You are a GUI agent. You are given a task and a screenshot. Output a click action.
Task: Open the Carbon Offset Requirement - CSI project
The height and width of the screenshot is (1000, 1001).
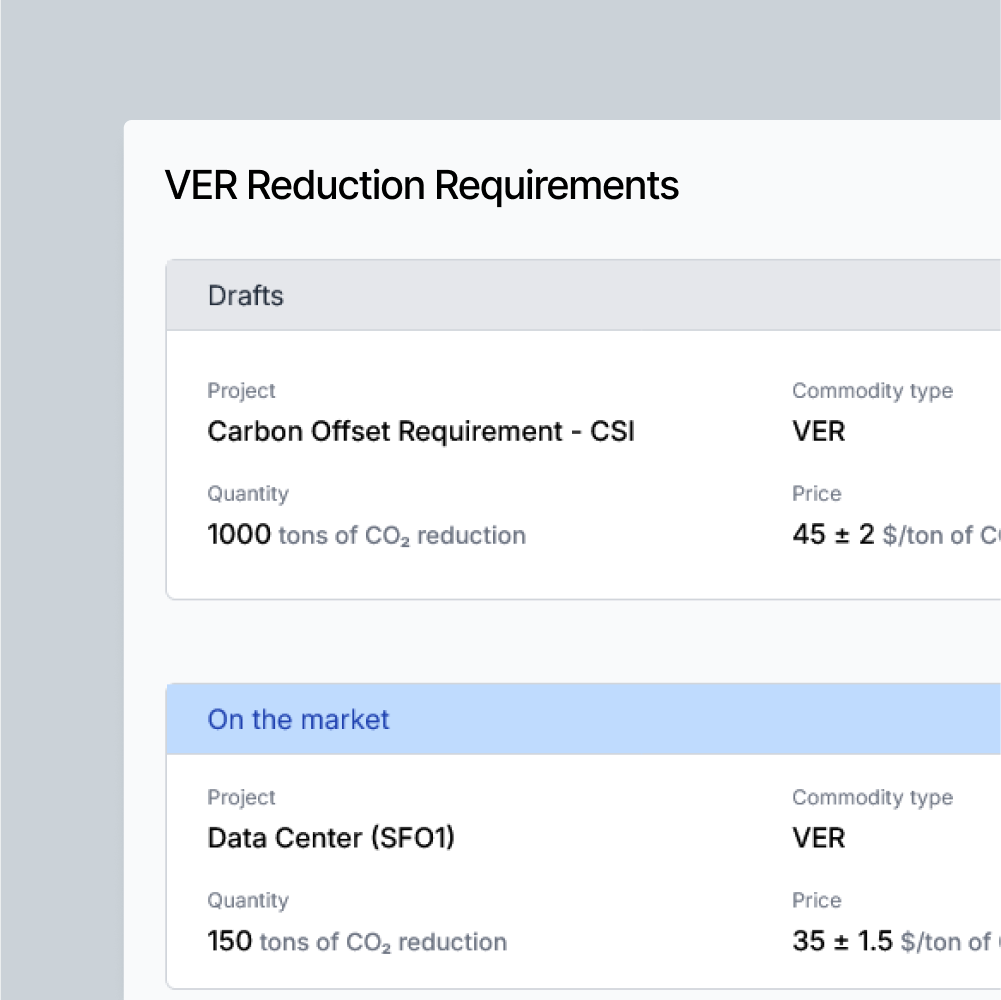pyautogui.click(x=420, y=432)
